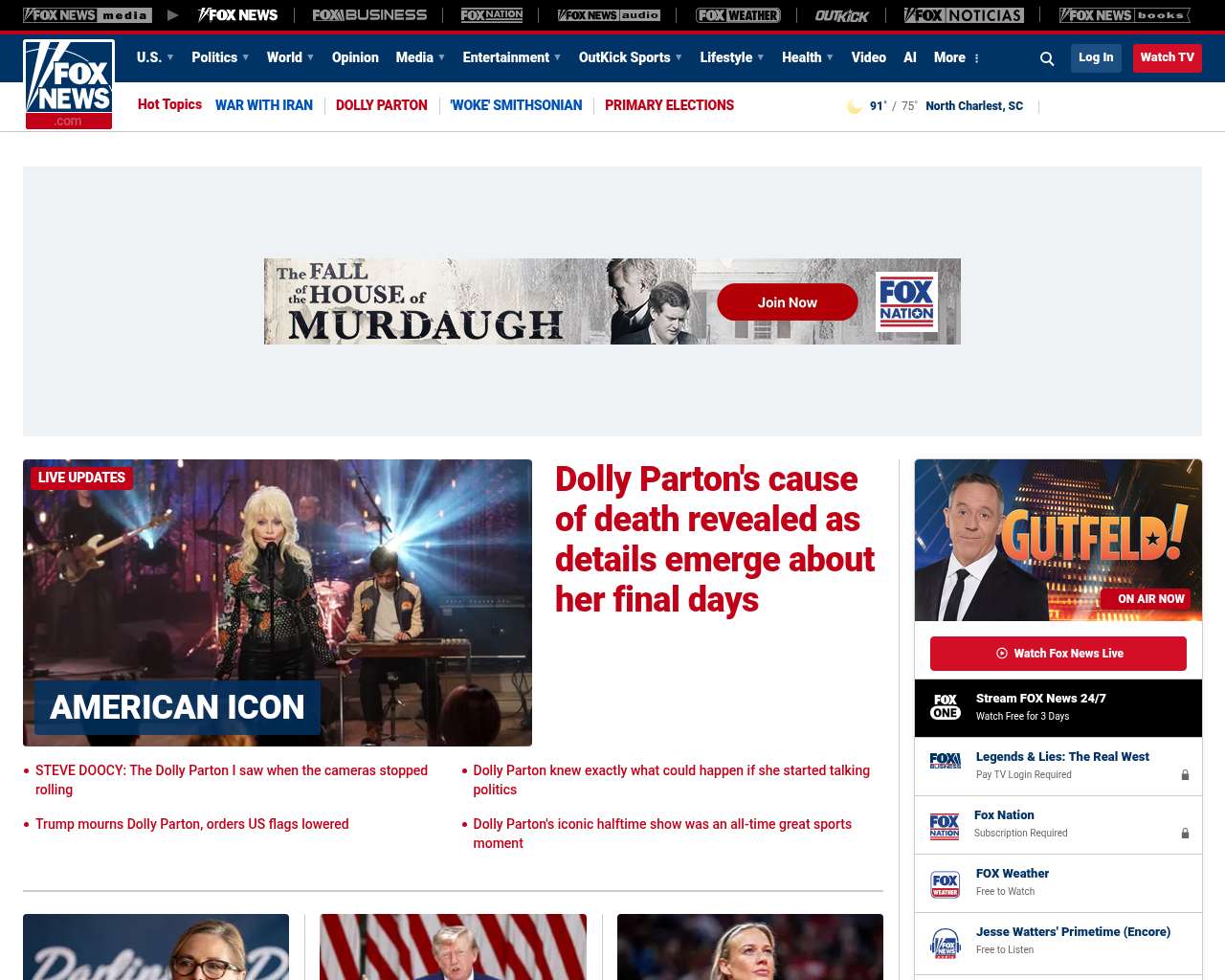Viewport: 1225px width, 980px height.
Task: Open the FOX Weather sidebar title link
Action: (1013, 874)
